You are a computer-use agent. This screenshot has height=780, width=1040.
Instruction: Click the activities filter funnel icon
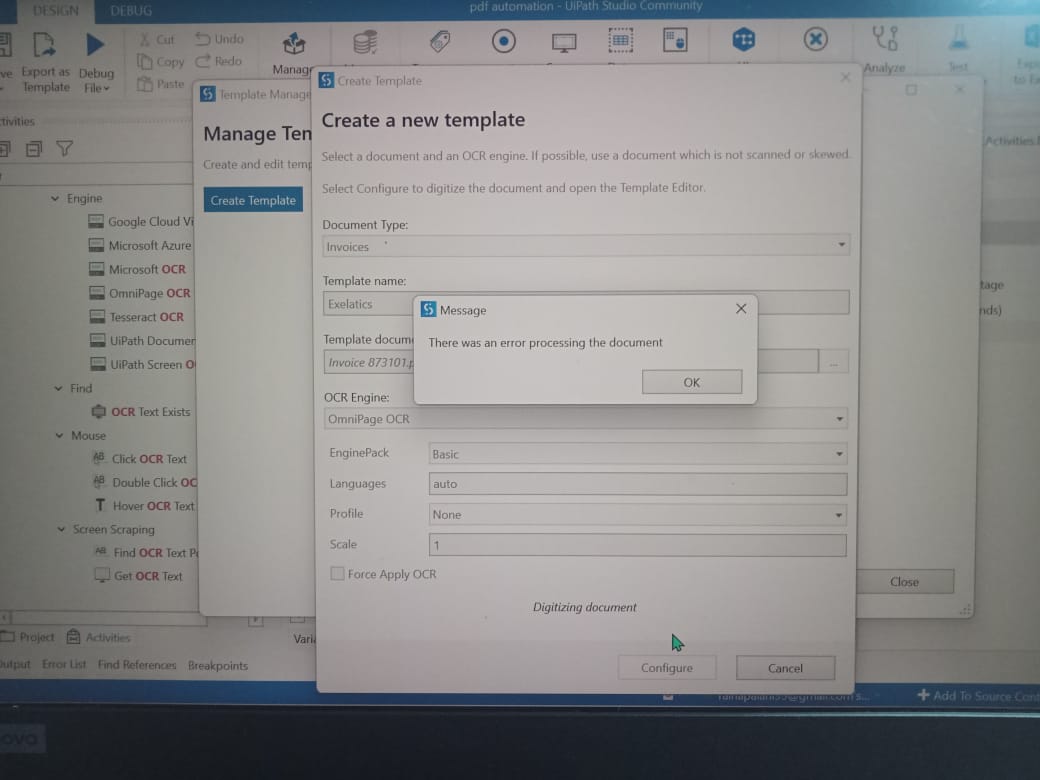coord(64,149)
